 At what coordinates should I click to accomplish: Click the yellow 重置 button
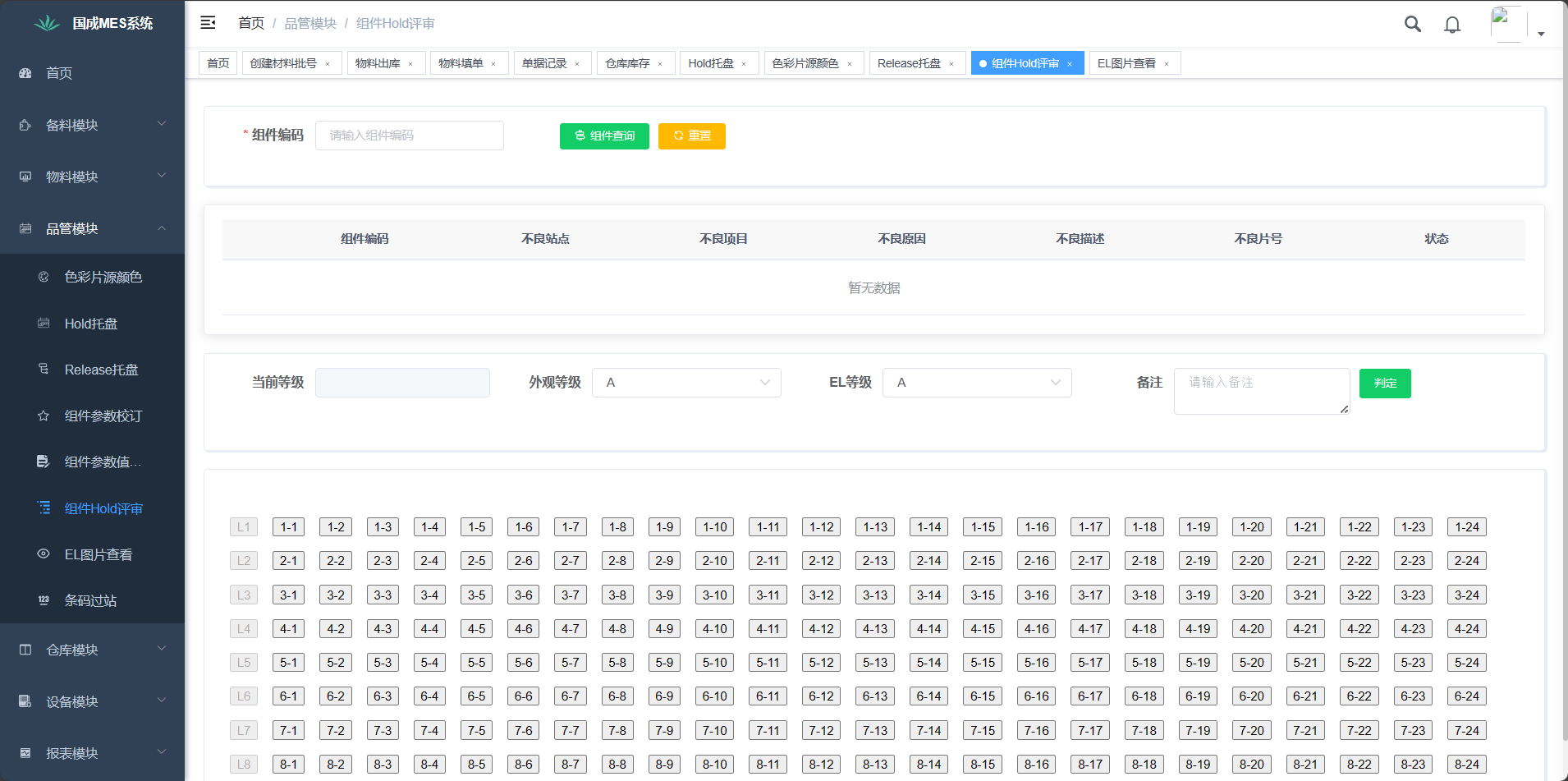coord(692,136)
